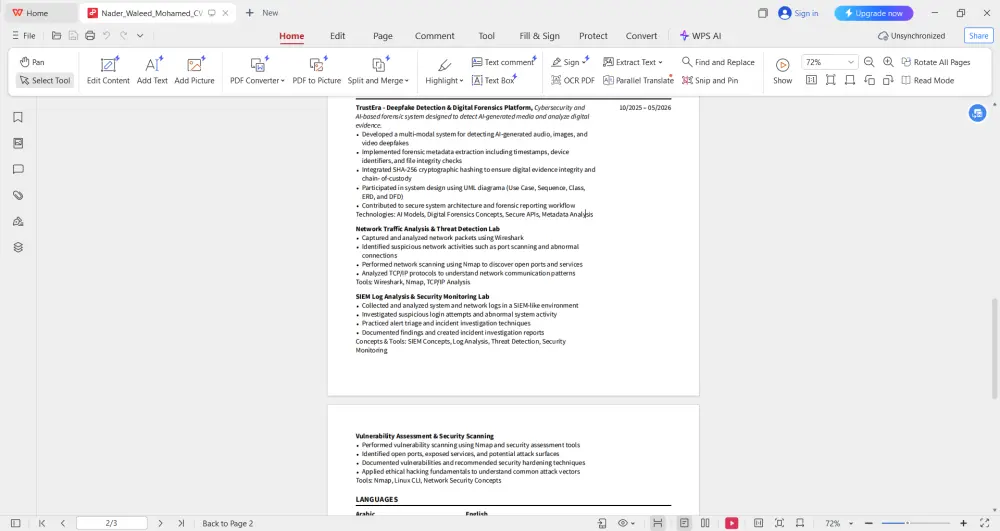Toggle the navigation pane icon at bottom left

coord(16,523)
